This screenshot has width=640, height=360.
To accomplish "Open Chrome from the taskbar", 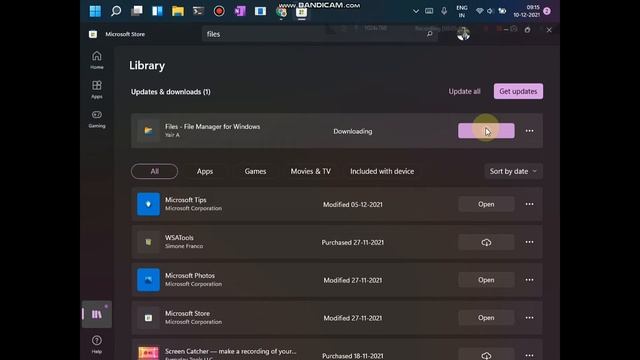I will point(281,11).
